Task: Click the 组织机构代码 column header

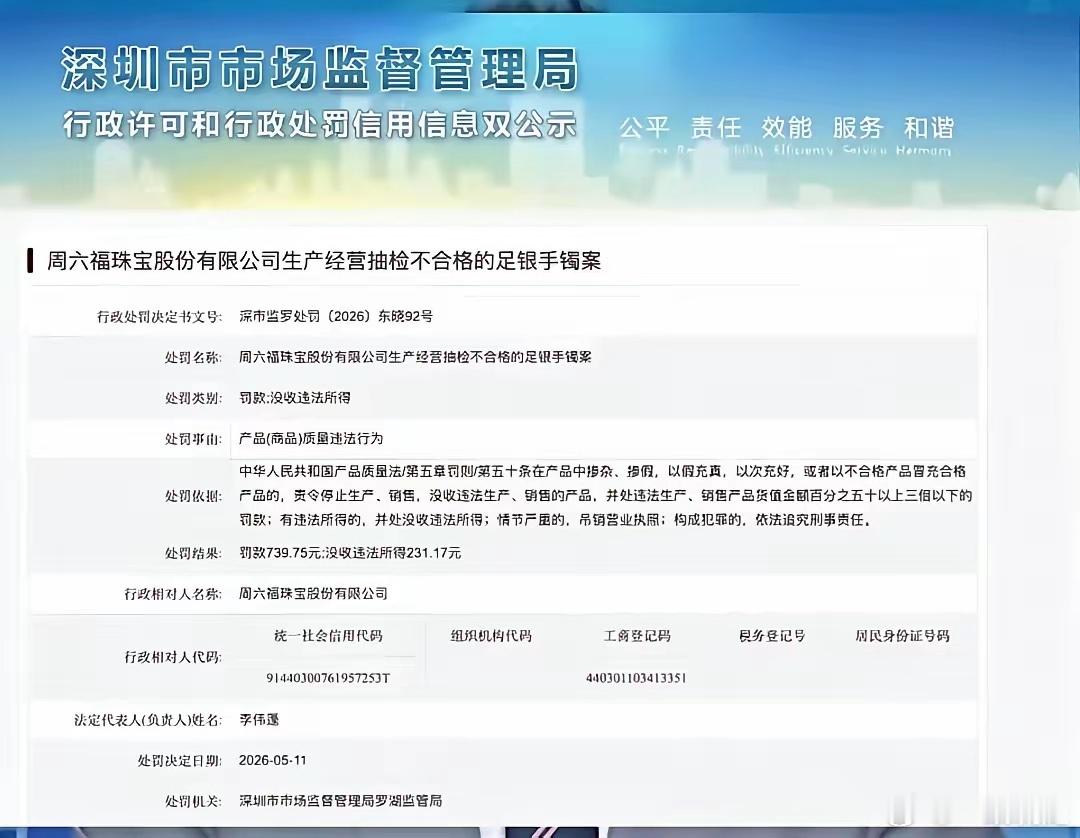Action: pos(491,636)
